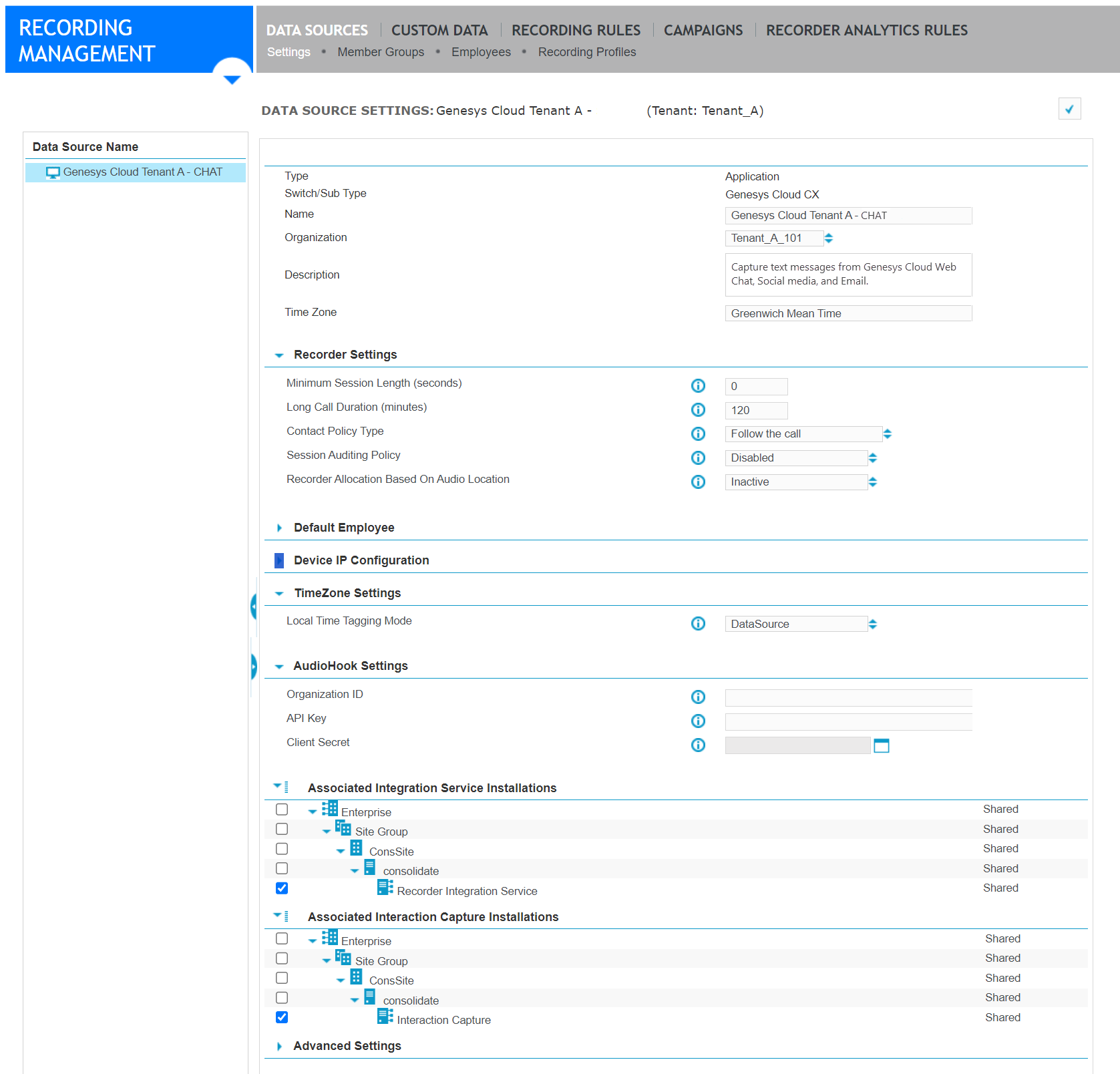Click the info icon beside Organization ID

tap(698, 697)
